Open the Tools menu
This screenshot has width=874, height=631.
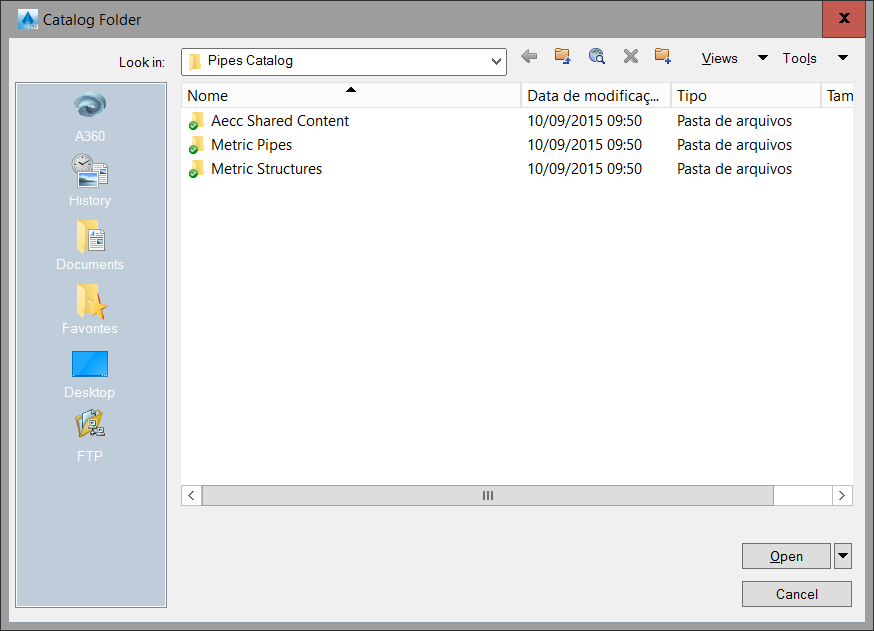tap(799, 59)
